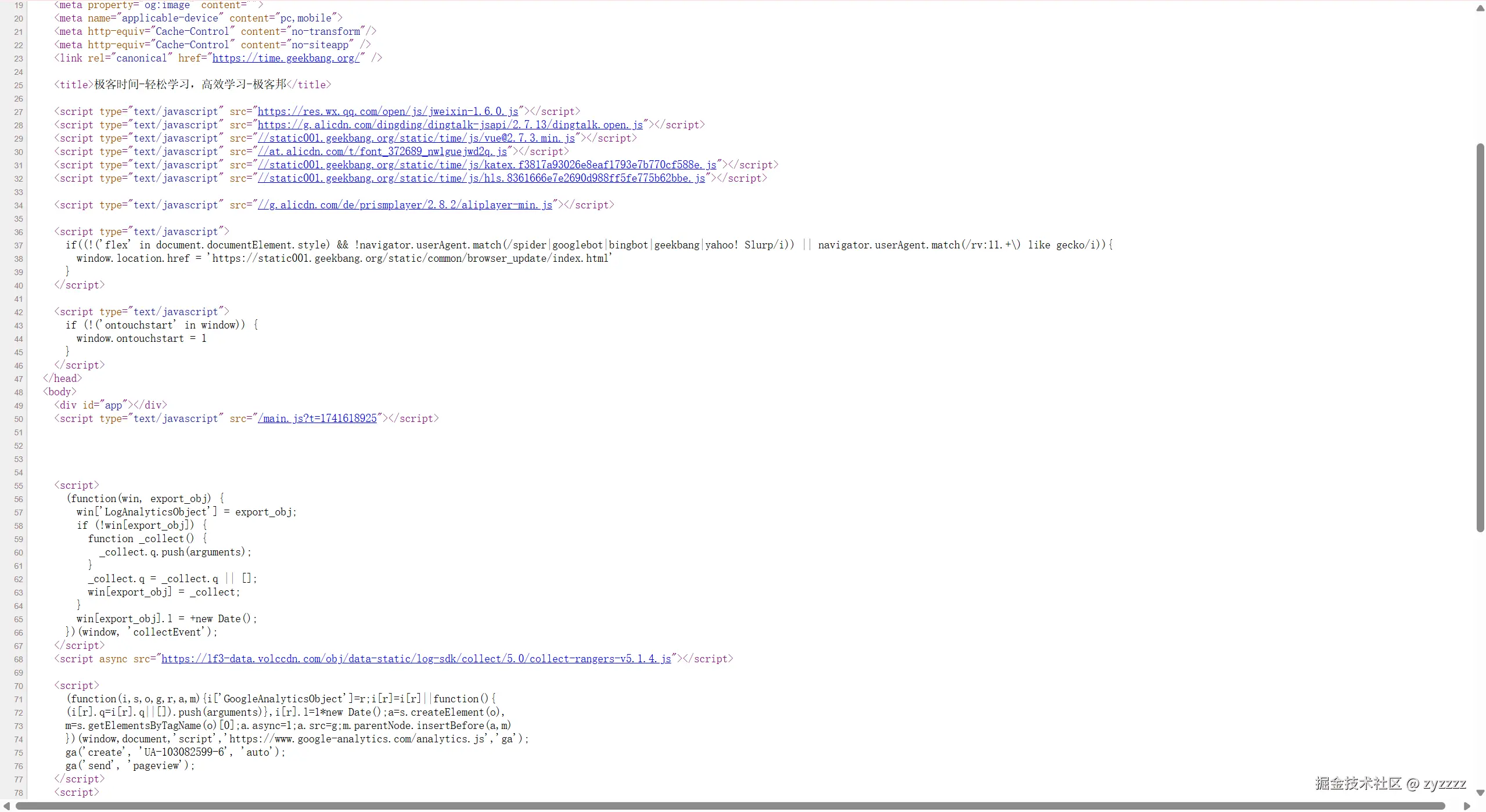The width and height of the screenshot is (1486, 812).
Task: Click the applicable-device meta tag line
Action: [199, 18]
